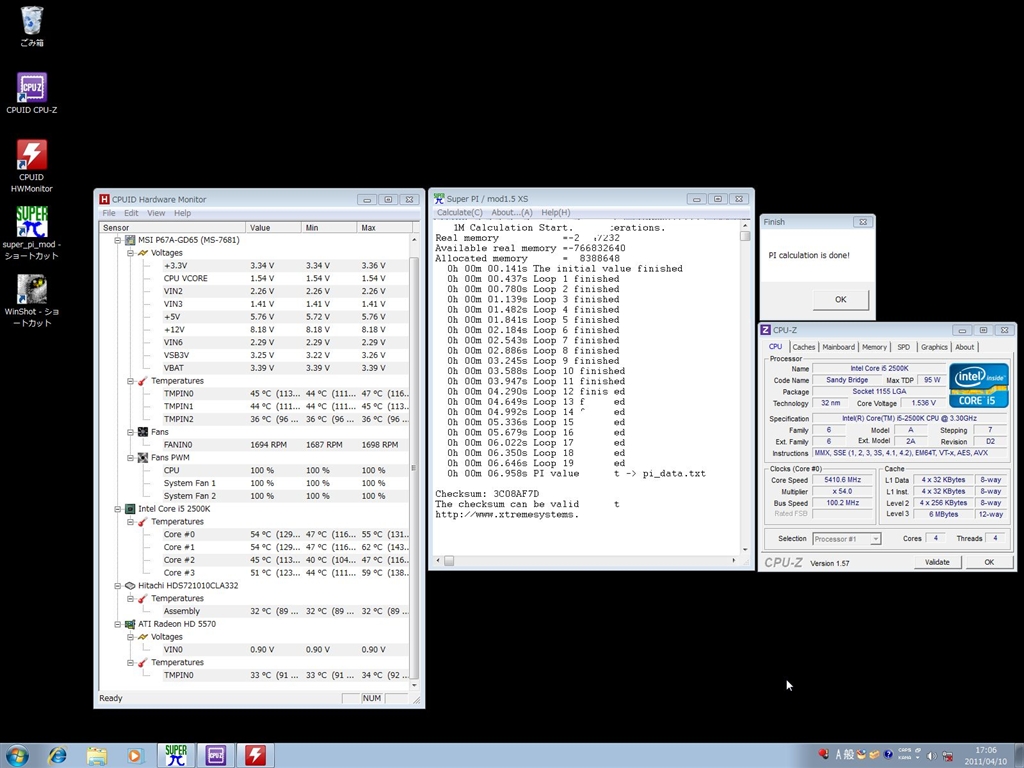Open Windows Media Player on taskbar
The width and height of the screenshot is (1024, 768).
pos(135,756)
